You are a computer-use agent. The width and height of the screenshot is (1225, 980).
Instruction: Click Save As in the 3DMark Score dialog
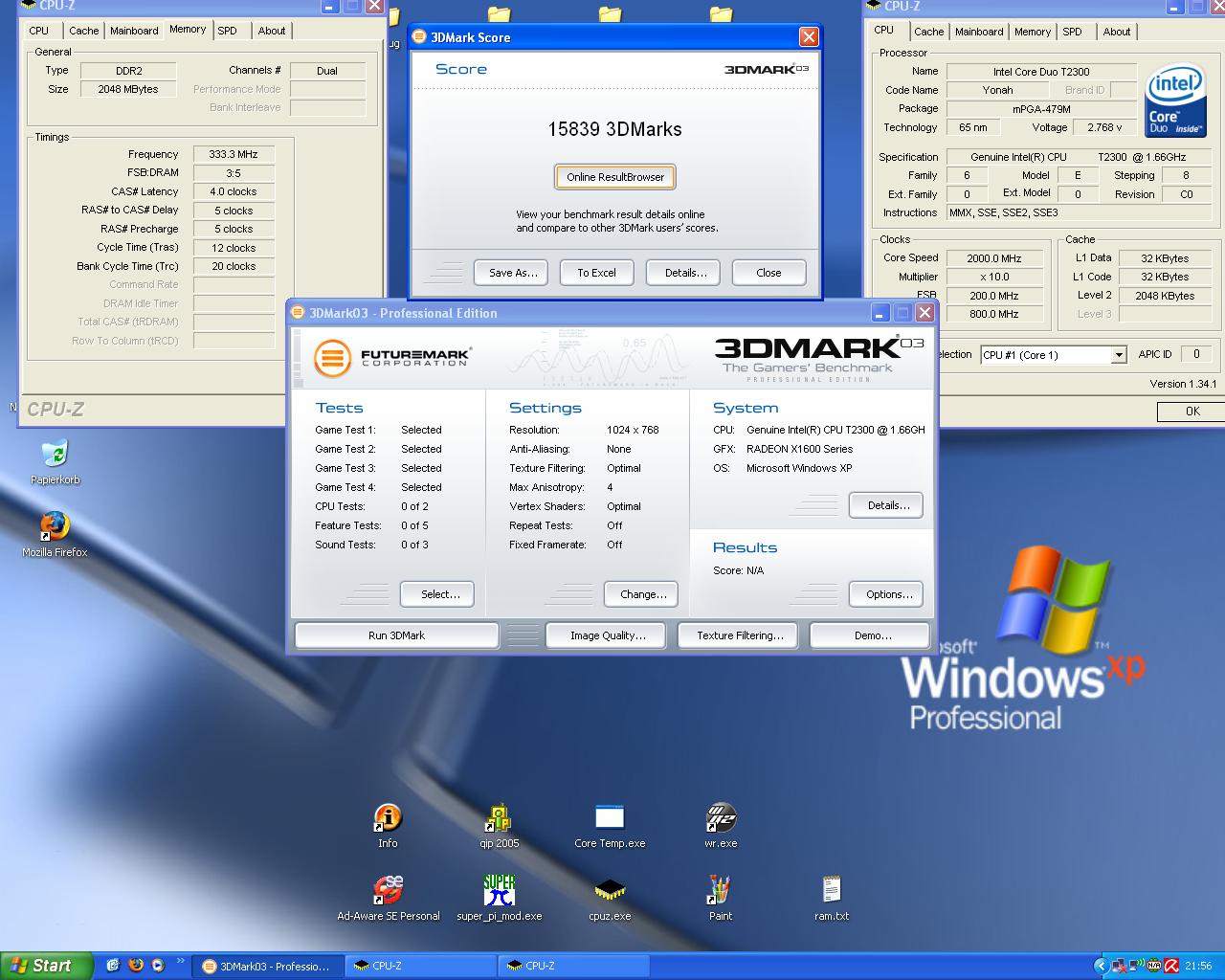click(x=513, y=273)
